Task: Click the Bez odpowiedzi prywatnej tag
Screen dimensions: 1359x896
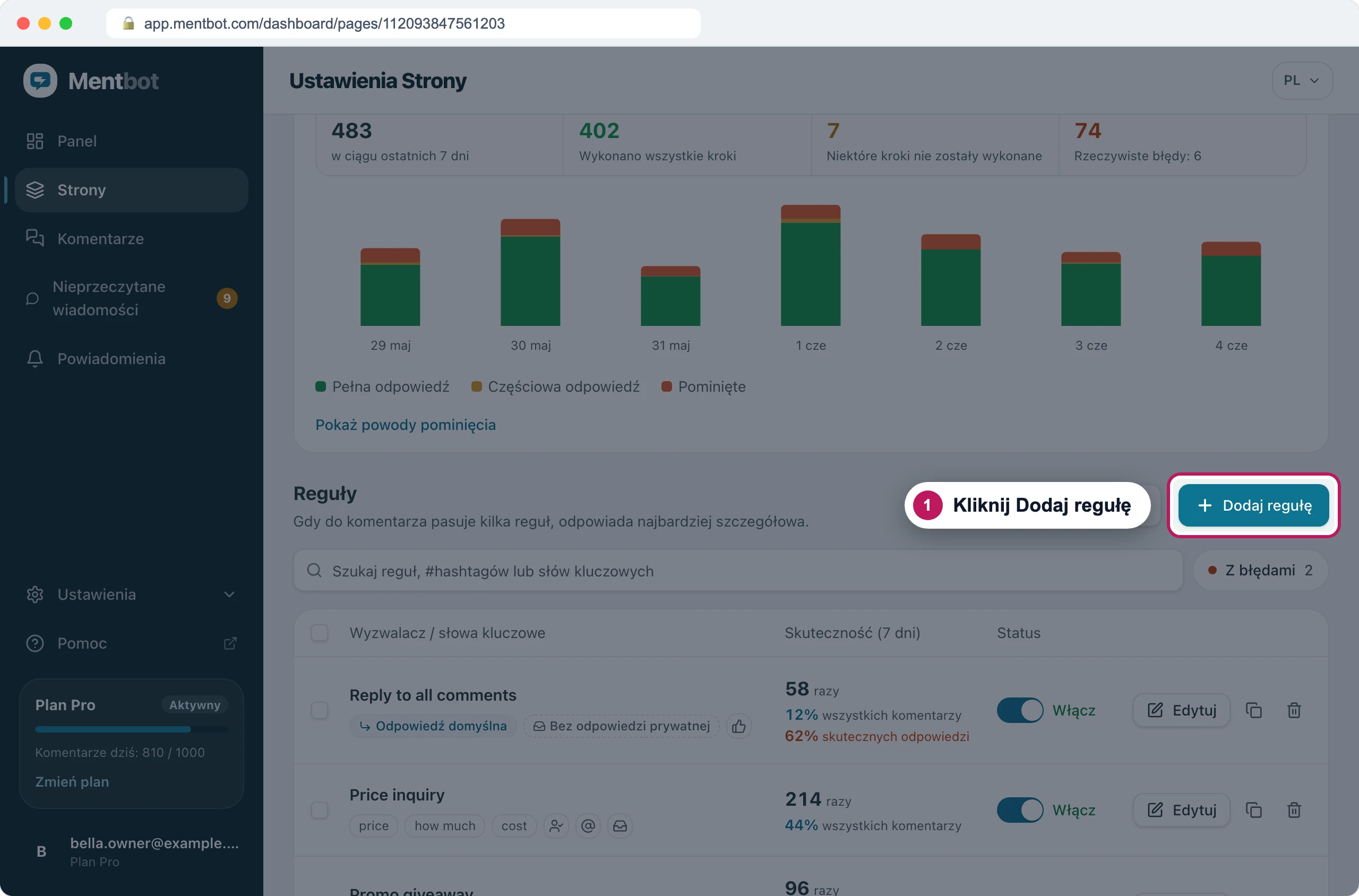Action: point(621,726)
